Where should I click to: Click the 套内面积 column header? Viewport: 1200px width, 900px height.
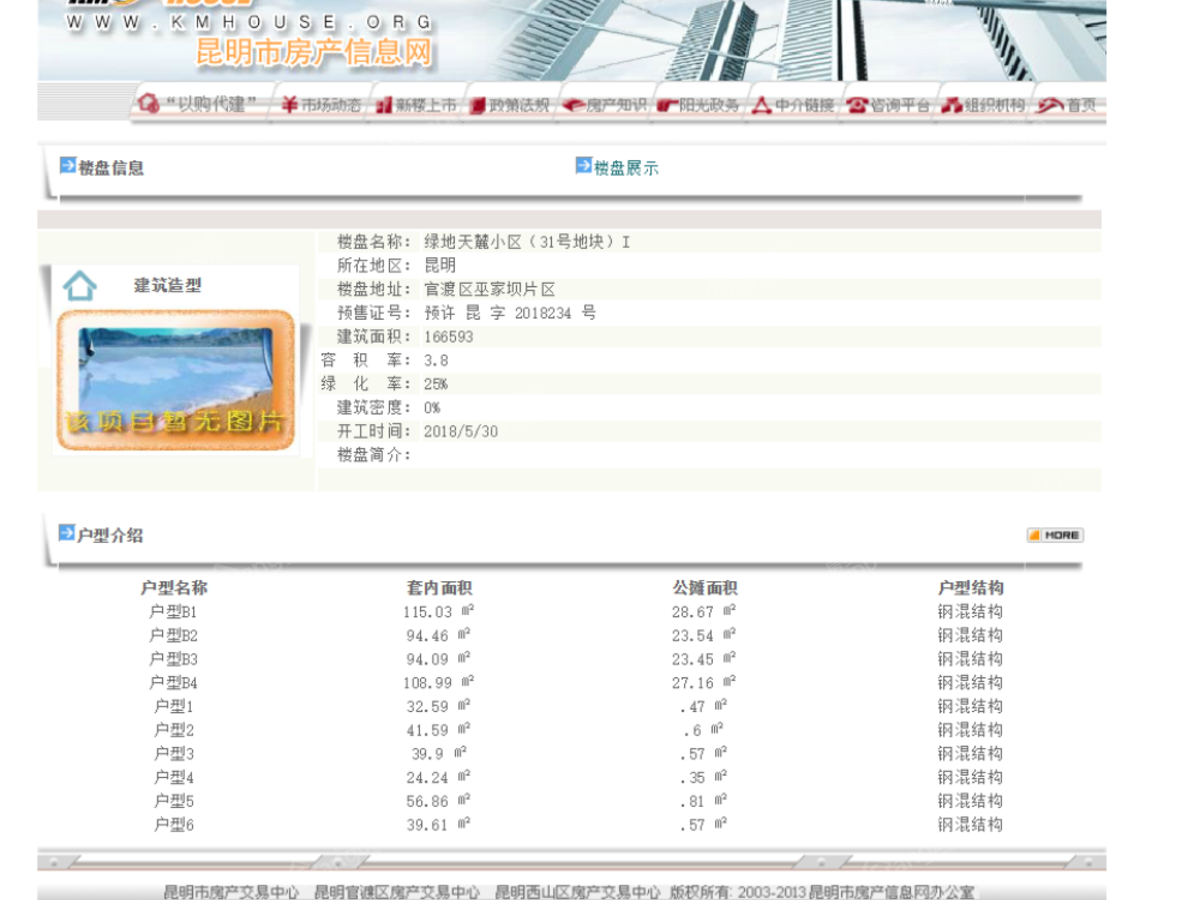coord(439,588)
